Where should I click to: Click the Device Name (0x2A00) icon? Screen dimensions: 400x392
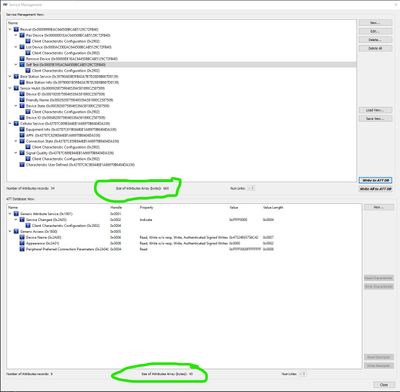tap(22, 237)
